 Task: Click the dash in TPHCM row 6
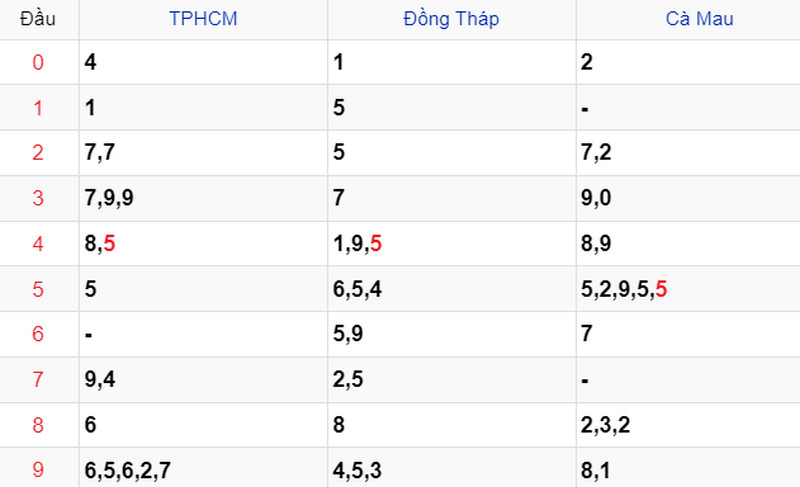click(89, 335)
